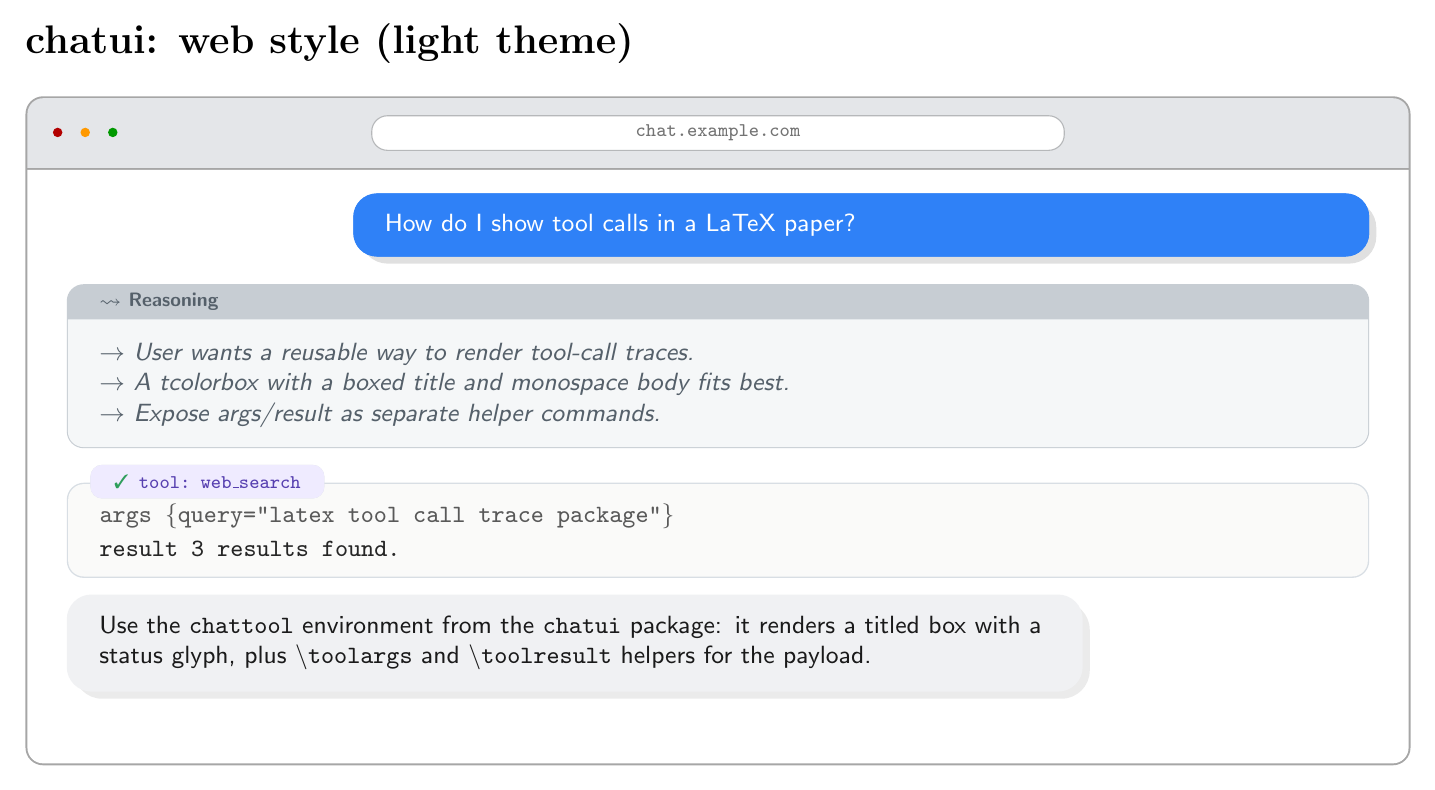Select the assistant reply bubble
The image size is (1435, 790).
pos(575,642)
